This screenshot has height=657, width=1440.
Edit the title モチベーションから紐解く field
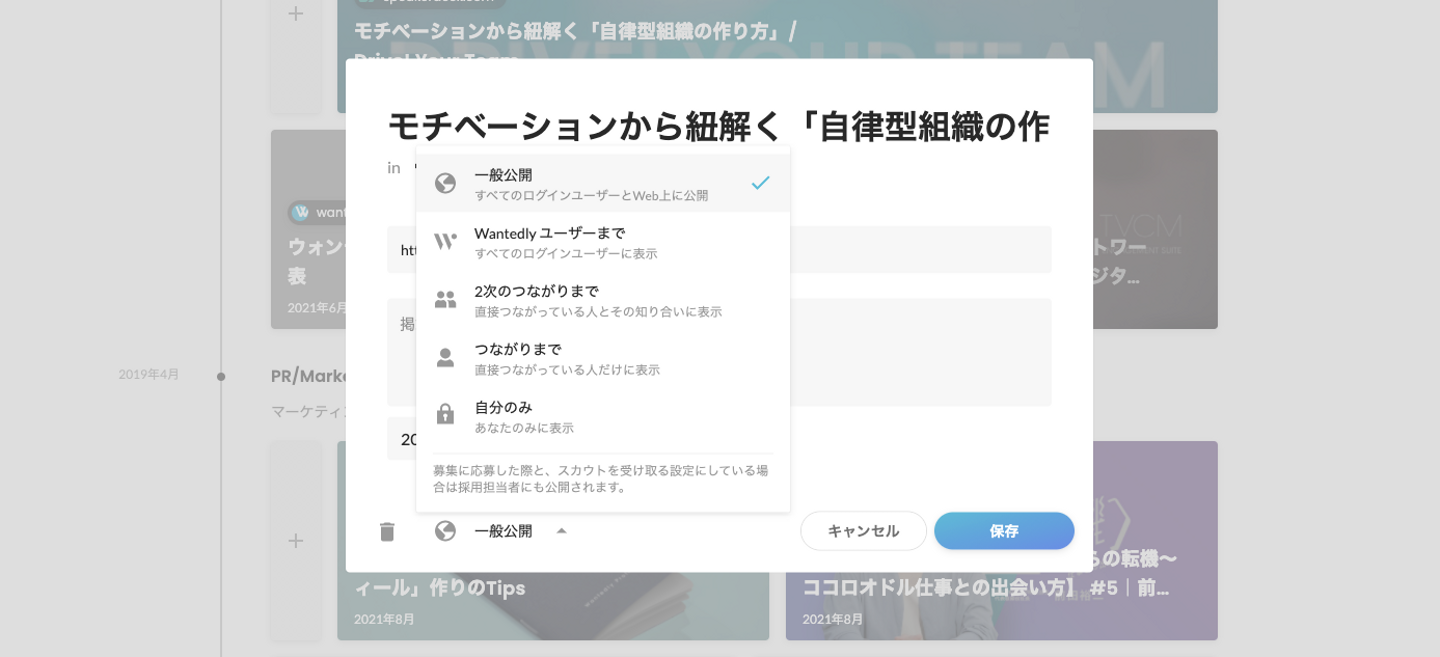[719, 127]
